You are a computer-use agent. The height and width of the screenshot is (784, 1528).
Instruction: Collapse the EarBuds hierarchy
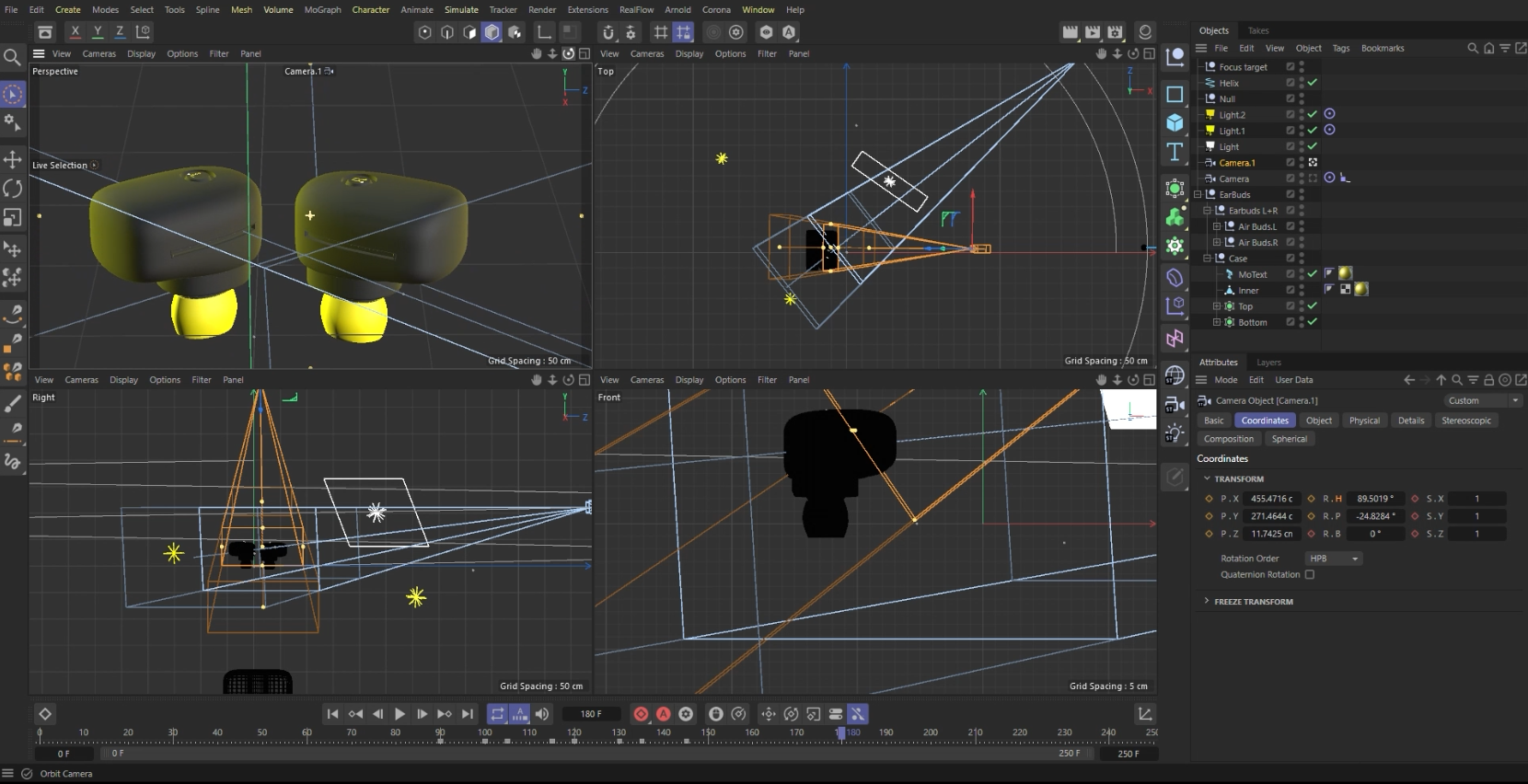(1198, 194)
